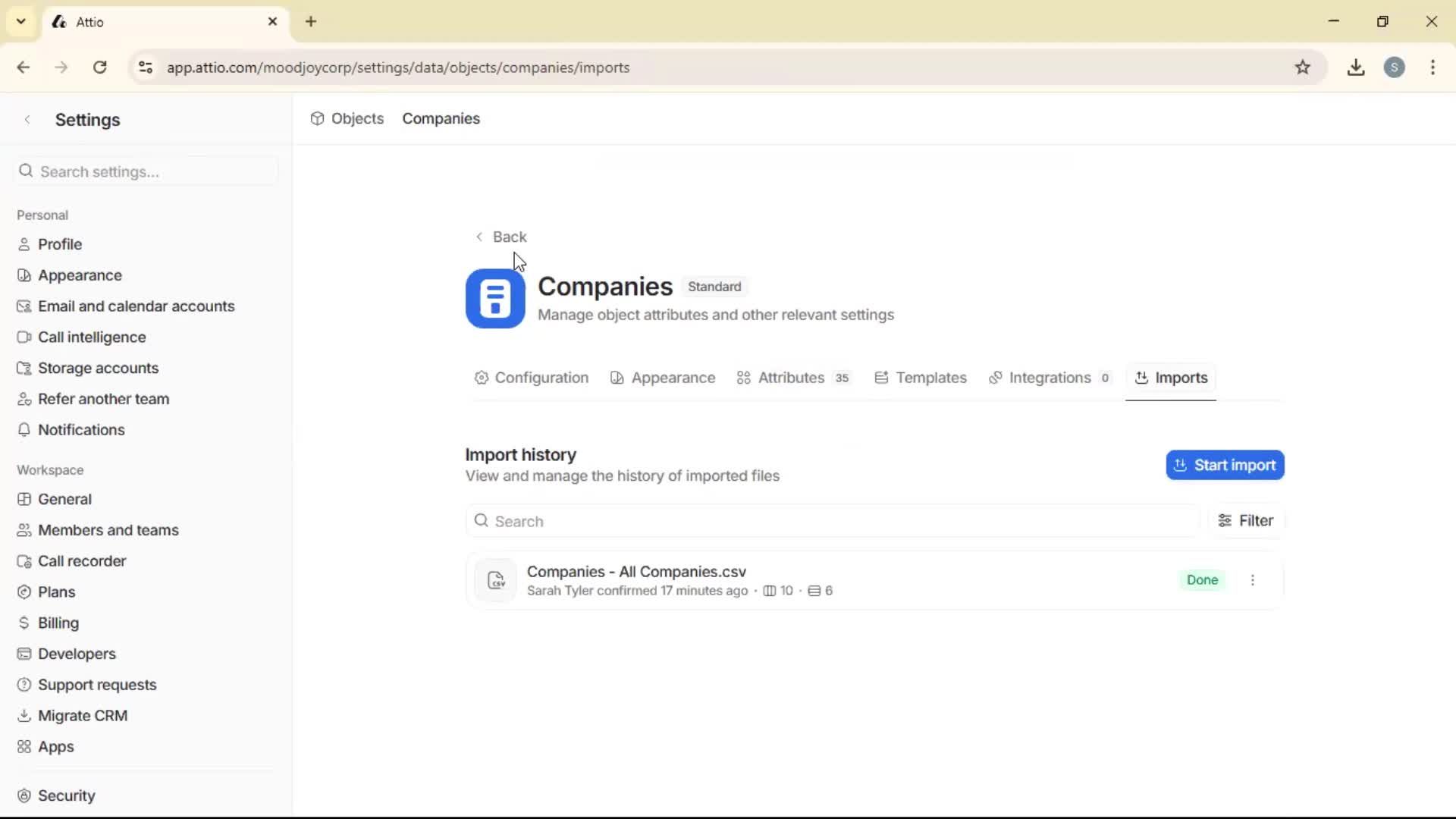Open the browser tab search chevron
This screenshot has width=1456, height=819.
click(x=20, y=21)
